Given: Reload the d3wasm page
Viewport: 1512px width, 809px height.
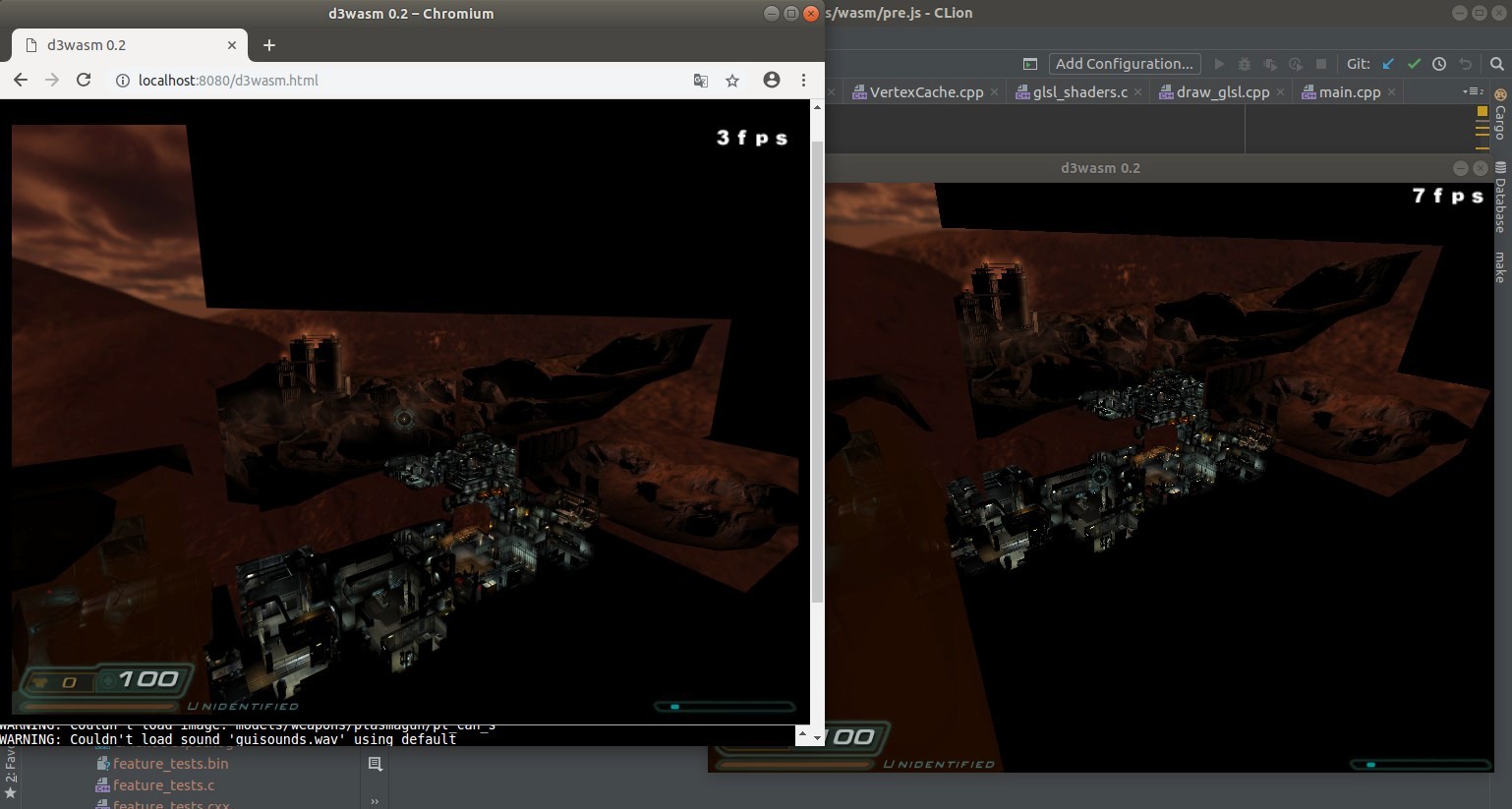Looking at the screenshot, I should (84, 81).
